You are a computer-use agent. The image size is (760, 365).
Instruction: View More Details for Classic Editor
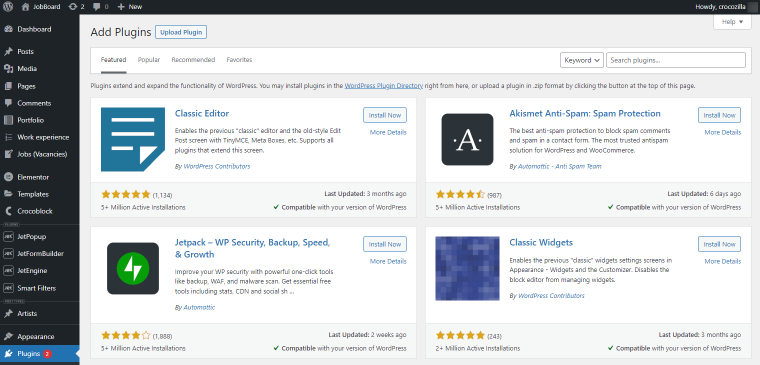click(x=388, y=132)
